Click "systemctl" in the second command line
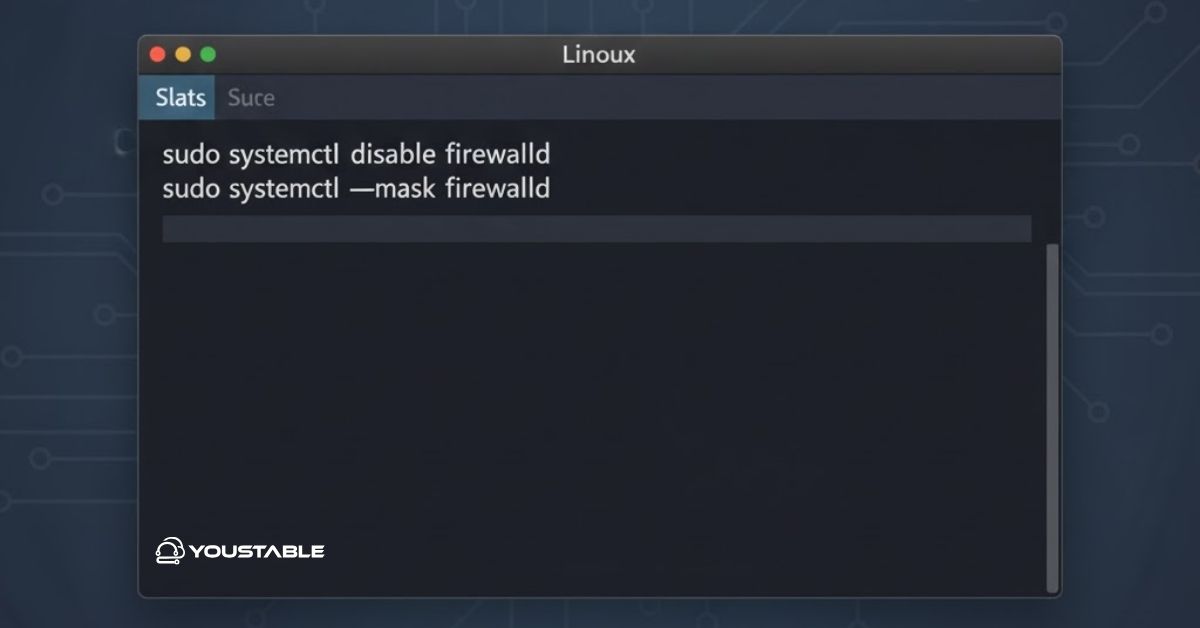This screenshot has width=1200, height=628. [284, 188]
